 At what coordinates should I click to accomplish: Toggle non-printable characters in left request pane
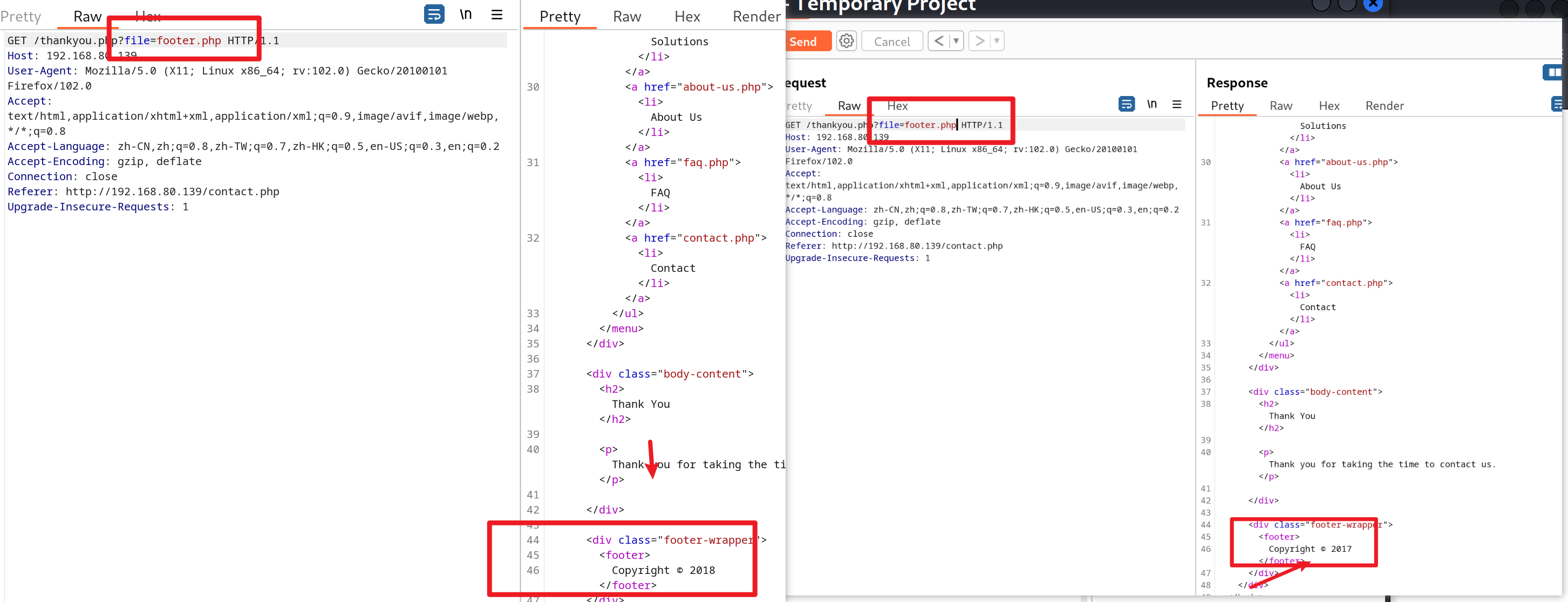[x=466, y=15]
